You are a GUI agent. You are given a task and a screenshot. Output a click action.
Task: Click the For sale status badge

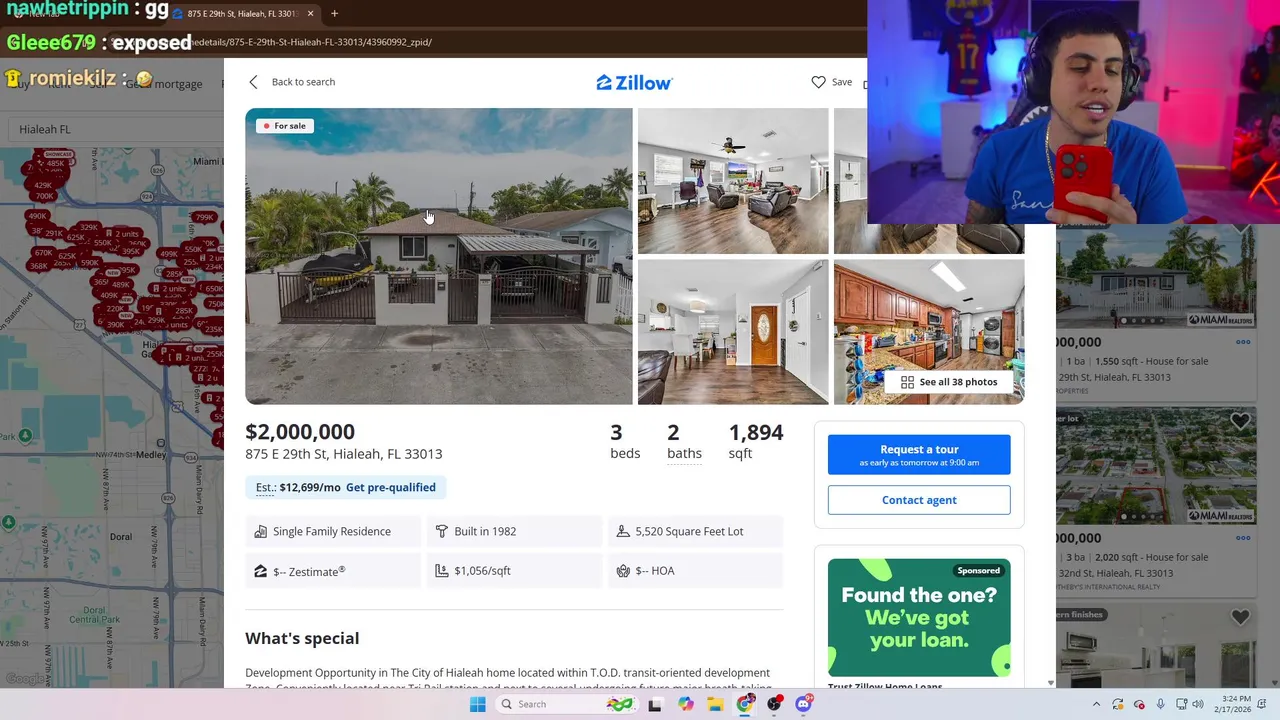(285, 126)
